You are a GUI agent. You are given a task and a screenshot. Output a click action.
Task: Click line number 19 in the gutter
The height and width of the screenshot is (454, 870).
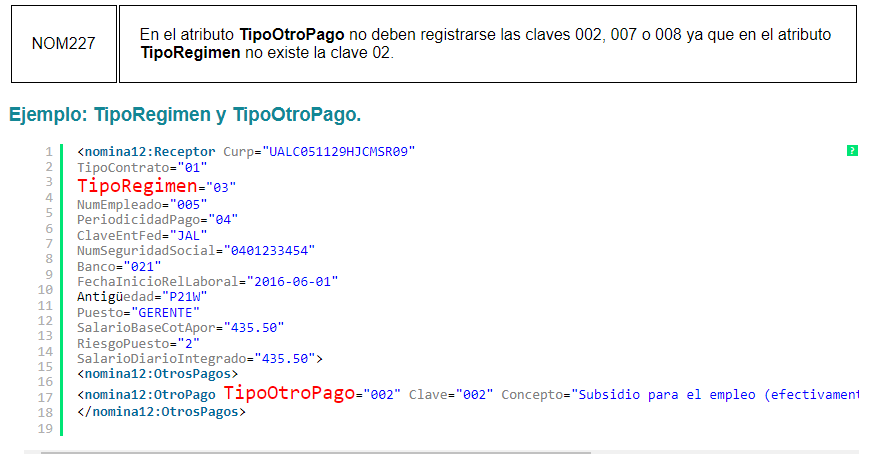[x=45, y=428]
